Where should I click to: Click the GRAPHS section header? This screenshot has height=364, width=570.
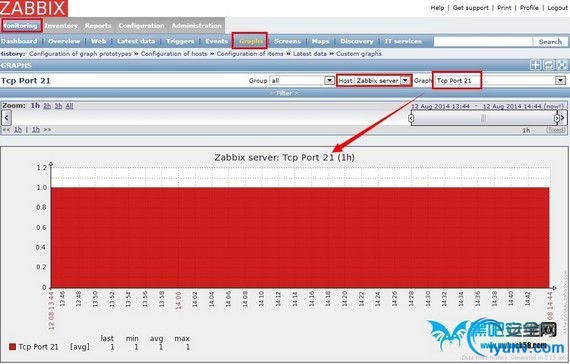(16, 65)
